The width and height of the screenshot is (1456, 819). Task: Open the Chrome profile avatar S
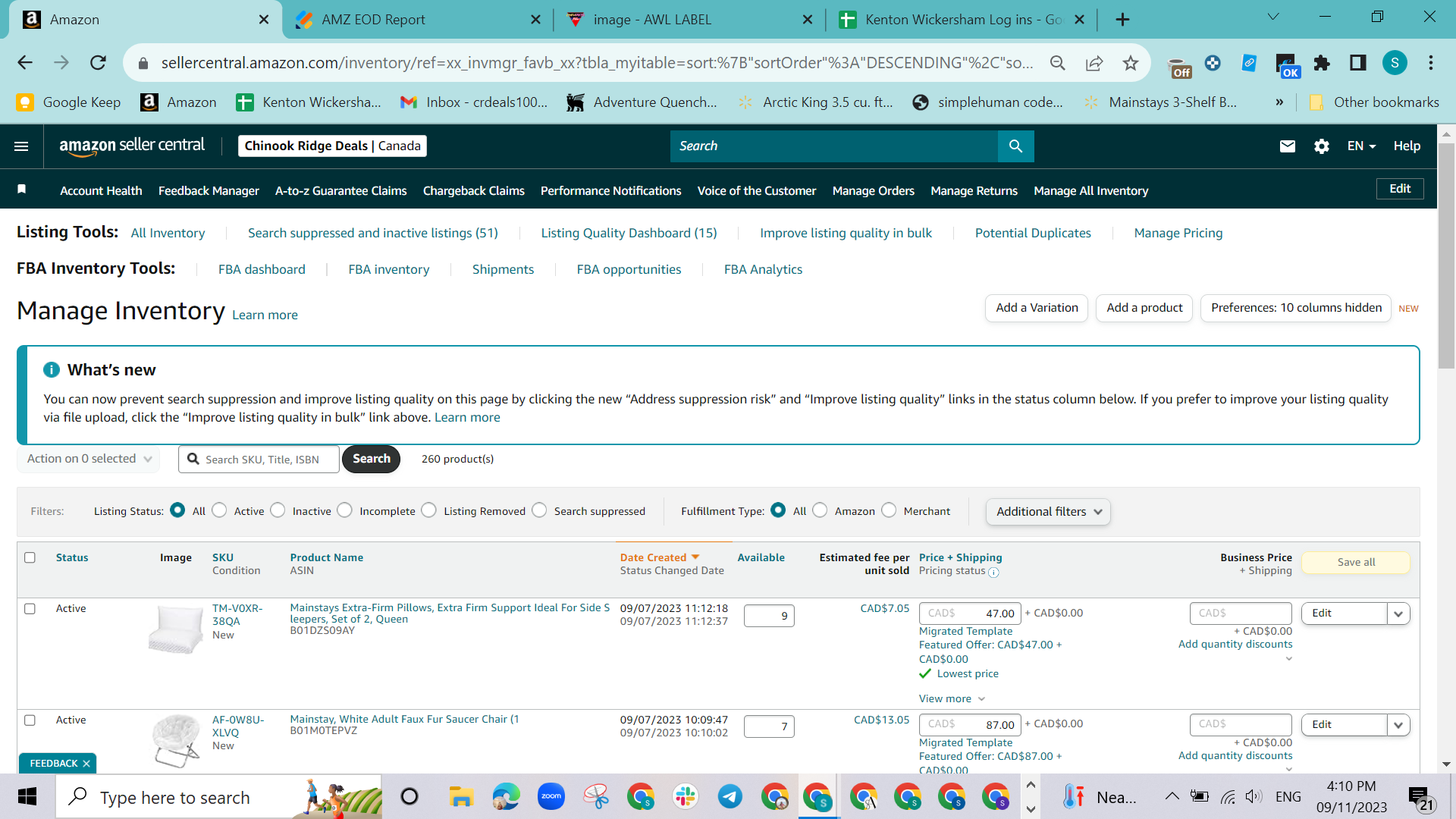1394,63
